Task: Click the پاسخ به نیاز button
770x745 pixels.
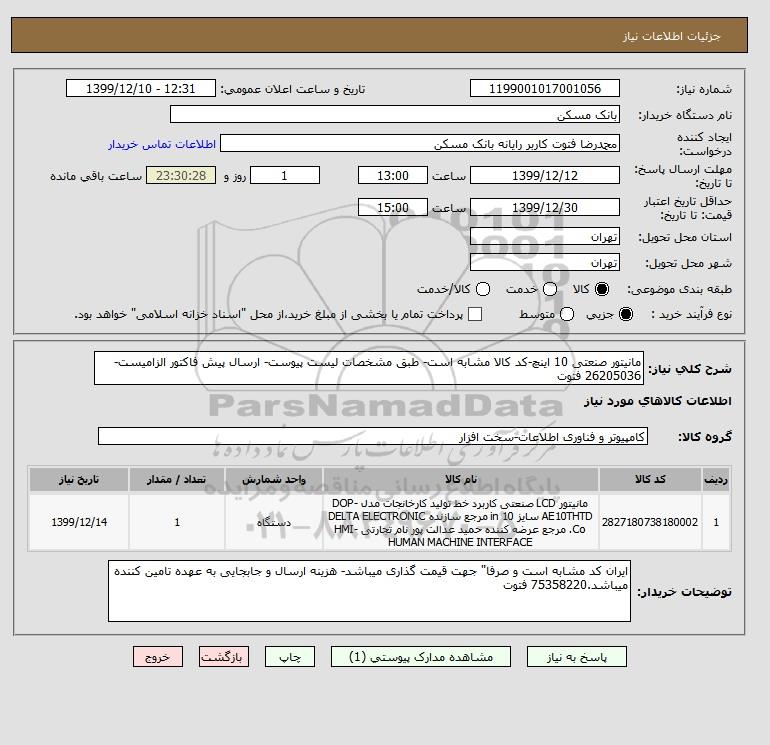Action: pyautogui.click(x=577, y=657)
